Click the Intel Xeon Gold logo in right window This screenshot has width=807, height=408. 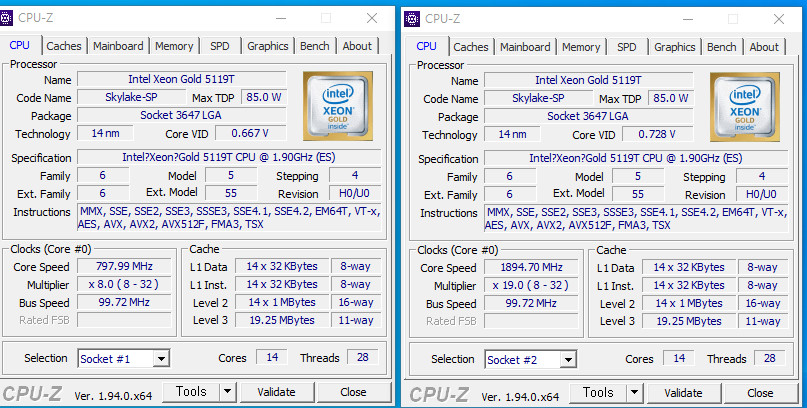coord(745,107)
